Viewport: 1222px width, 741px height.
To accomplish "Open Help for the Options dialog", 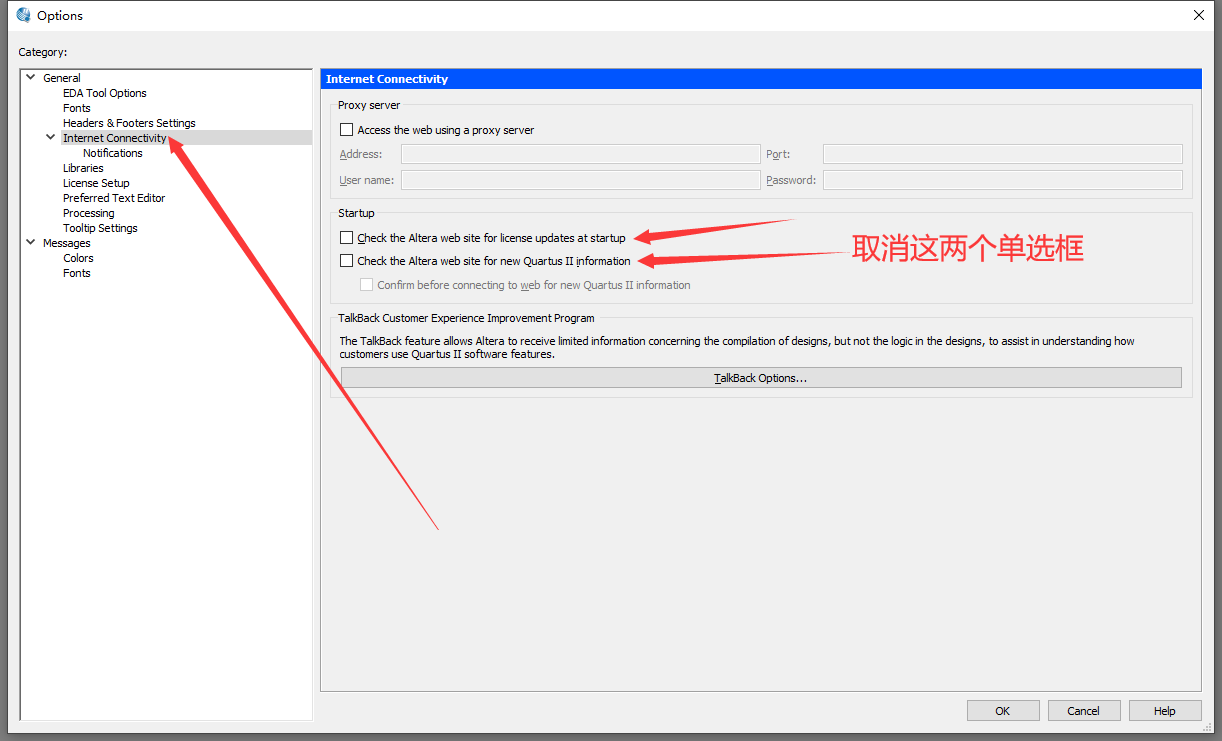I will pos(1165,711).
